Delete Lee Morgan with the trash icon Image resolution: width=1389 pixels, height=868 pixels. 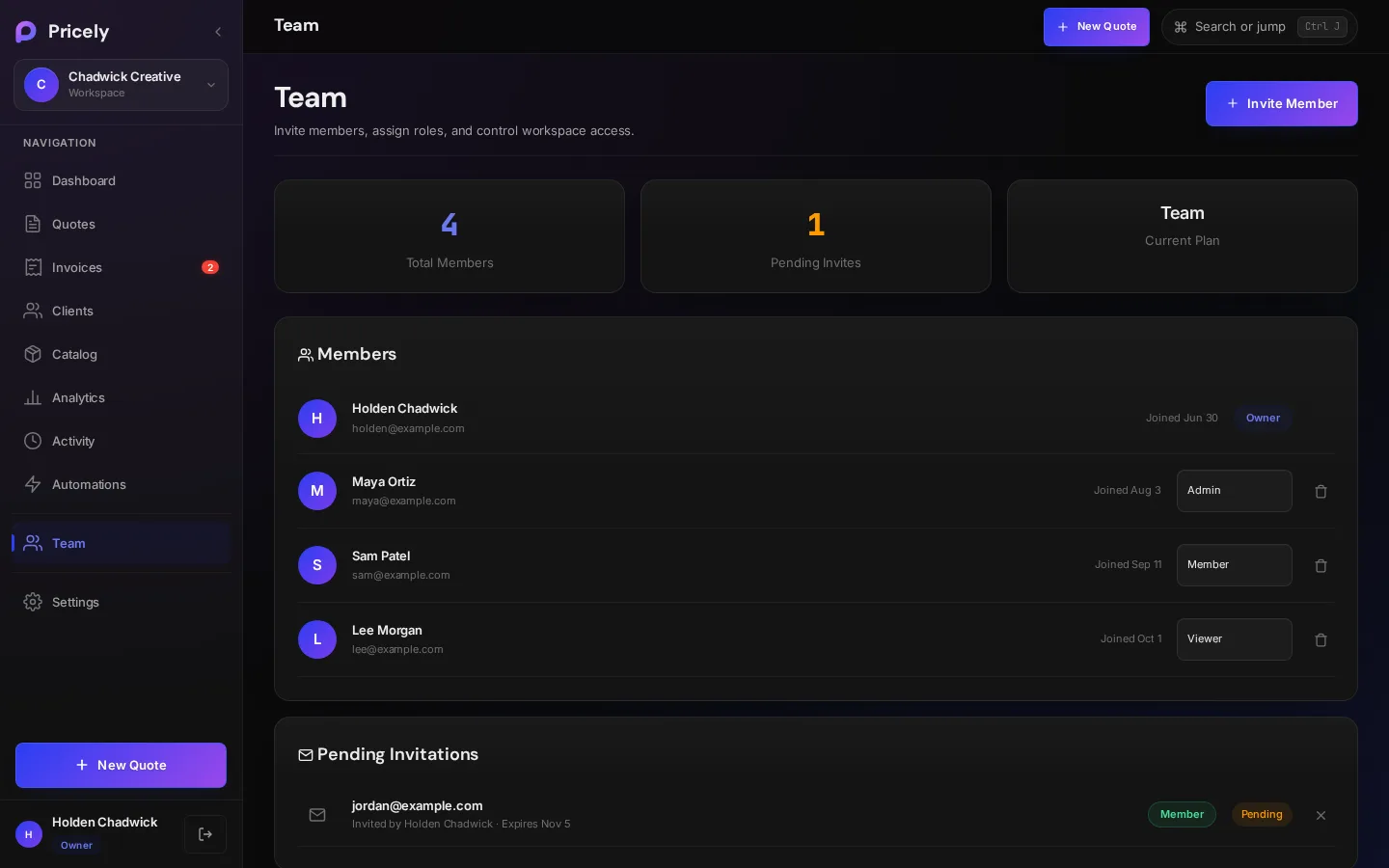pos(1321,639)
